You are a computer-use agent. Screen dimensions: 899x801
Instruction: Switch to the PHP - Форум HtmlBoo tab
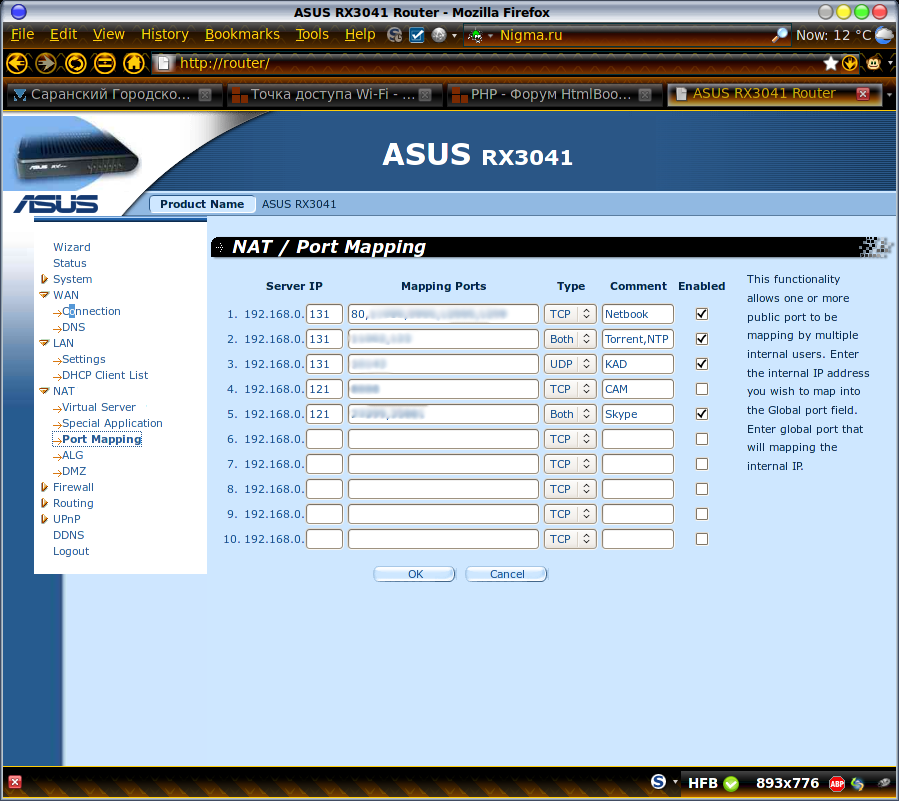[552, 95]
